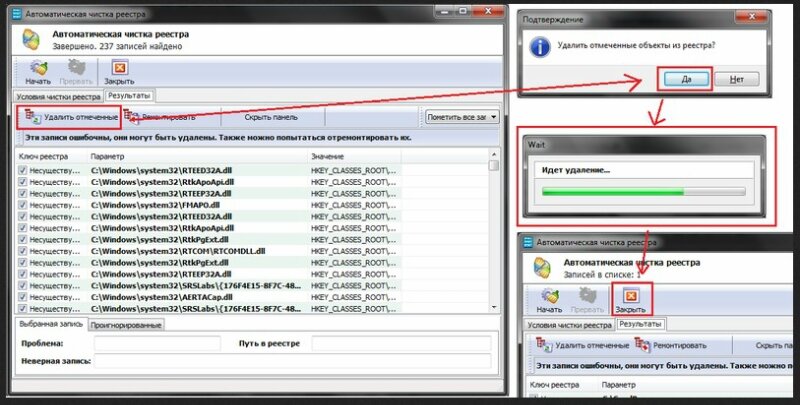Maximize the 237 записей window
The image size is (800, 405).
tap(463, 11)
